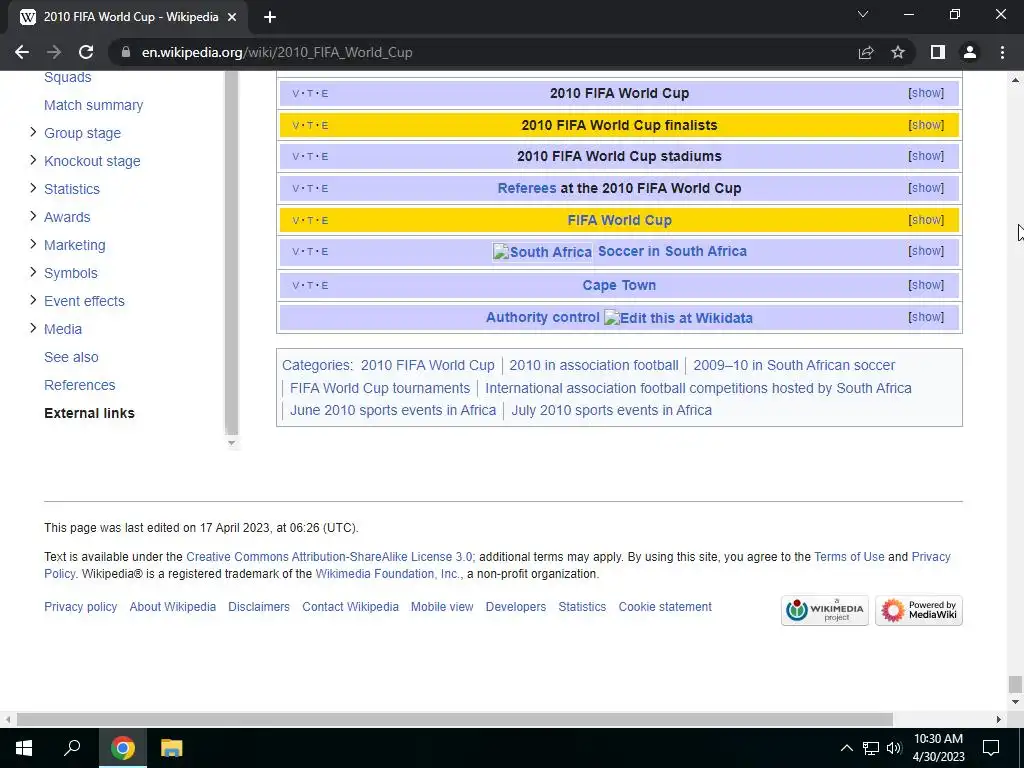This screenshot has width=1024, height=768.
Task: Expand the Statistics sidebar section
Action: [33, 189]
